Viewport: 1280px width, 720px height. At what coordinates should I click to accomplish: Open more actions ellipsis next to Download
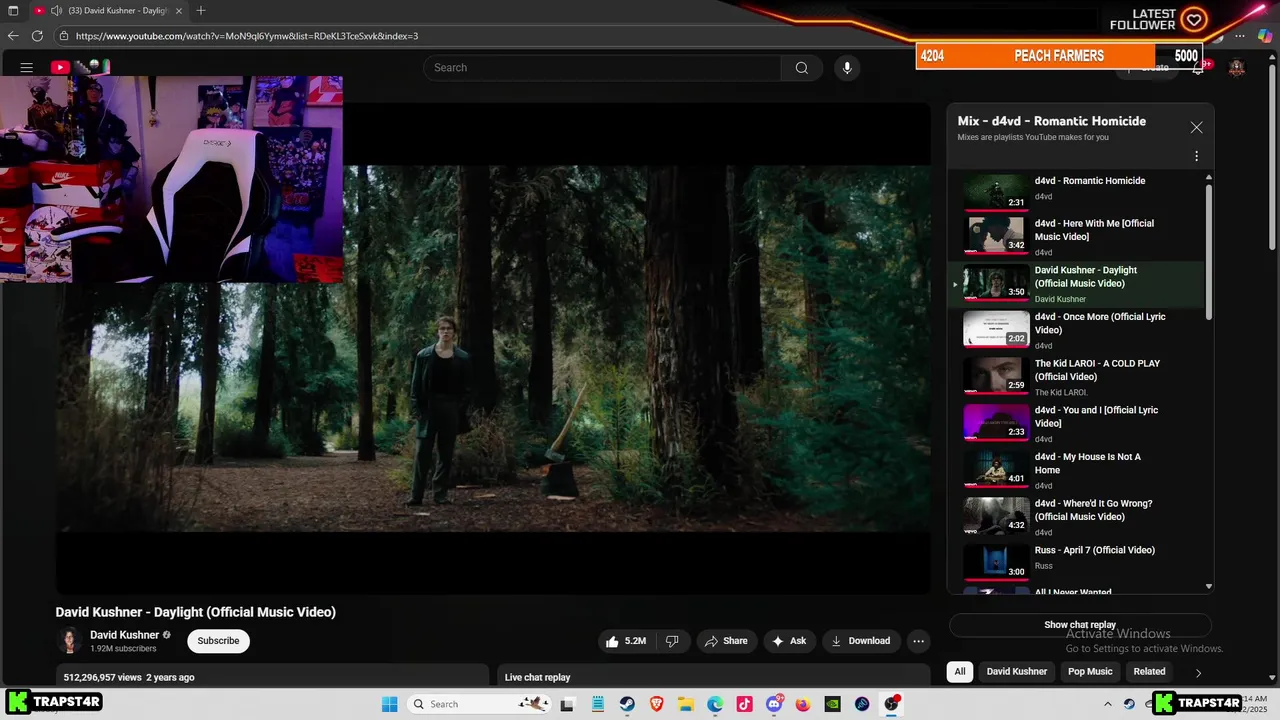[918, 641]
